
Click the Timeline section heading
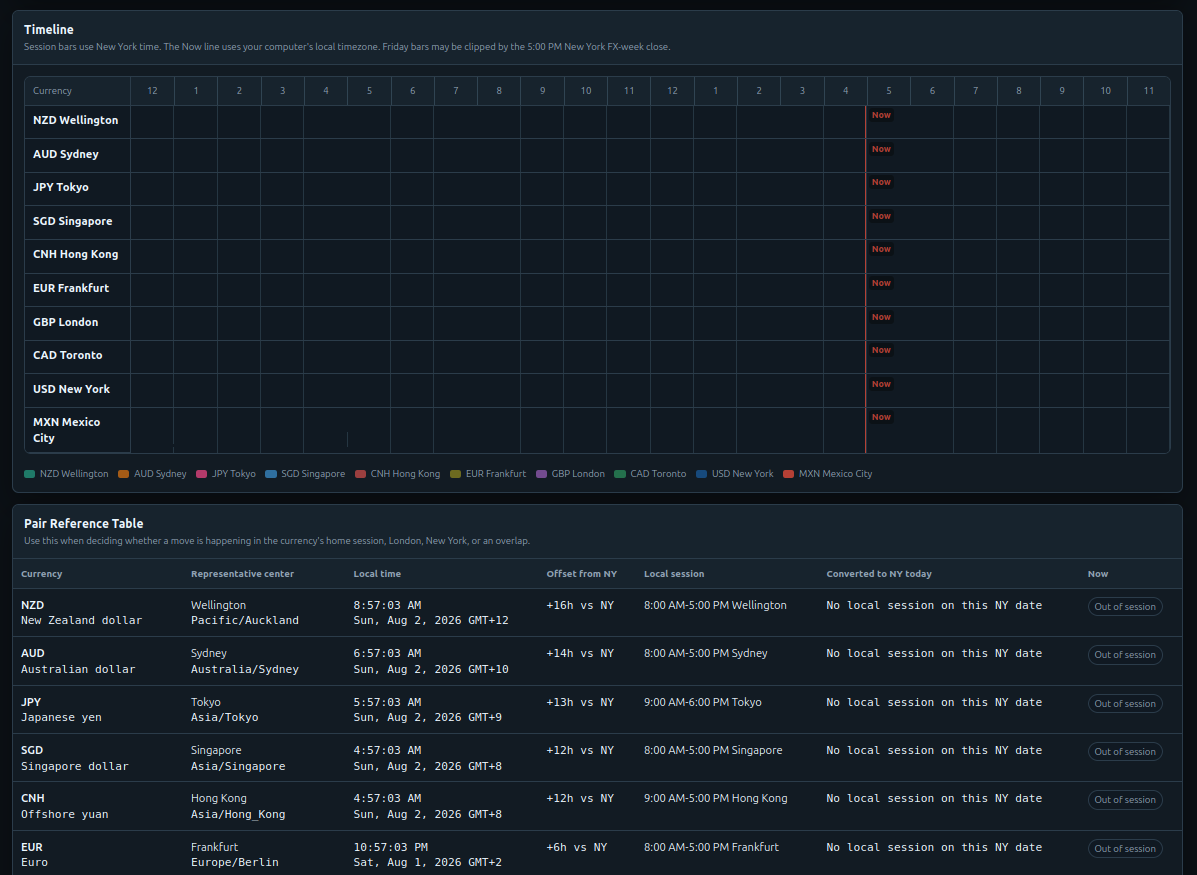click(x=49, y=30)
